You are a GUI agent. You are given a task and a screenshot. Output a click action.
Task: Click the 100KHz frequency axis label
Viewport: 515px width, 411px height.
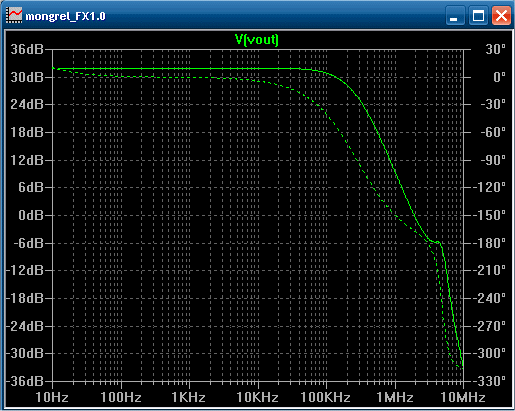(x=325, y=397)
